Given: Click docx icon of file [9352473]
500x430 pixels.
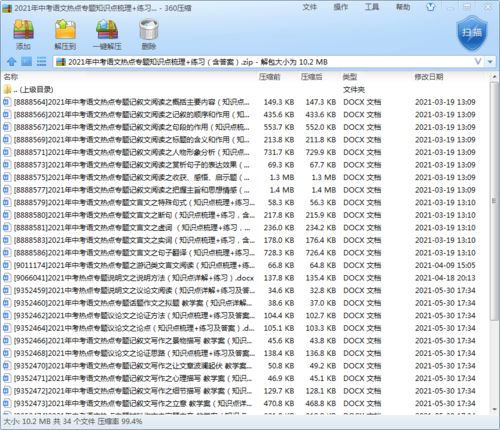Looking at the screenshot, I should coord(6,403).
